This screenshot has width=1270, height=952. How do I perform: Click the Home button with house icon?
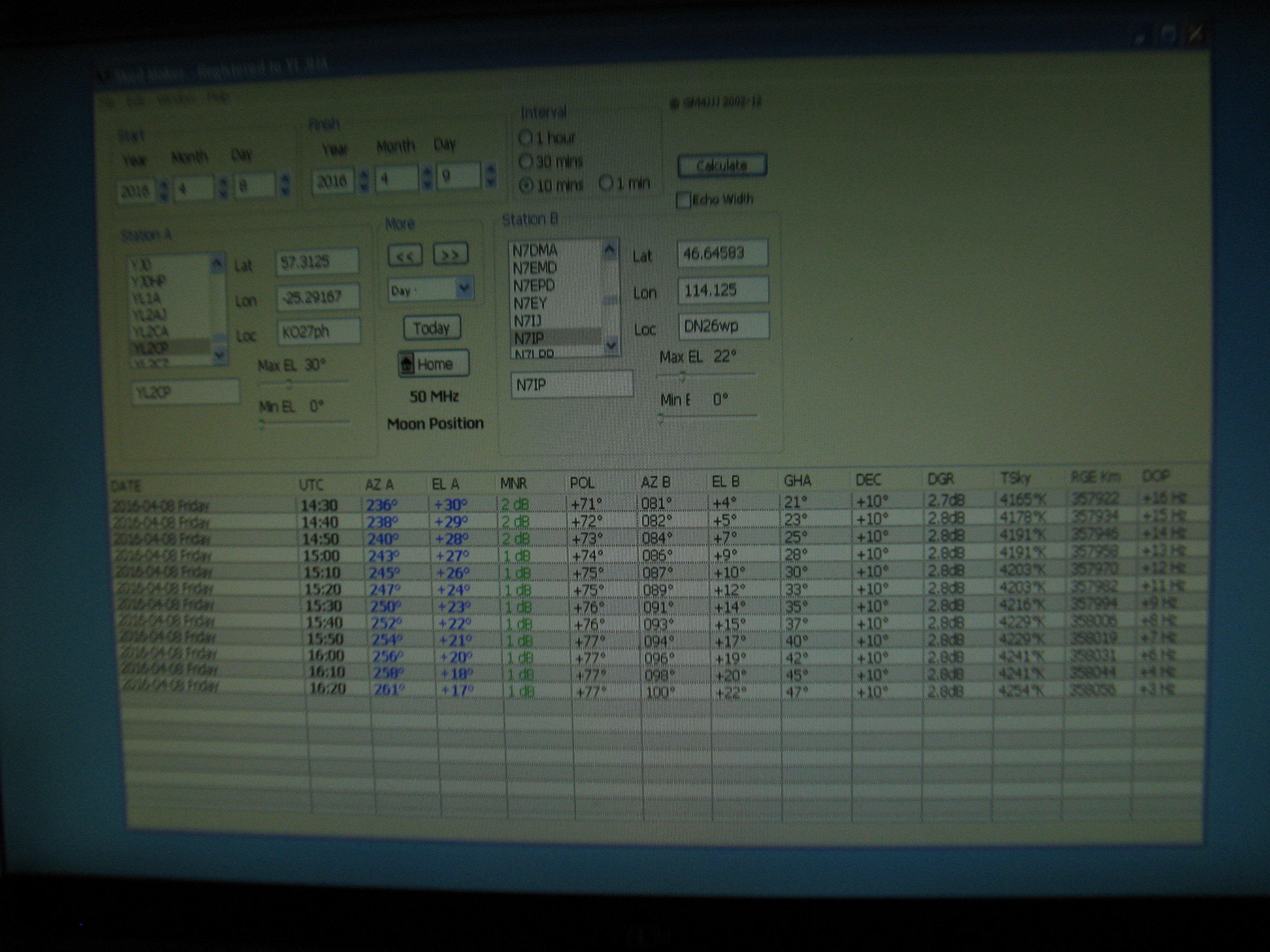pos(434,364)
